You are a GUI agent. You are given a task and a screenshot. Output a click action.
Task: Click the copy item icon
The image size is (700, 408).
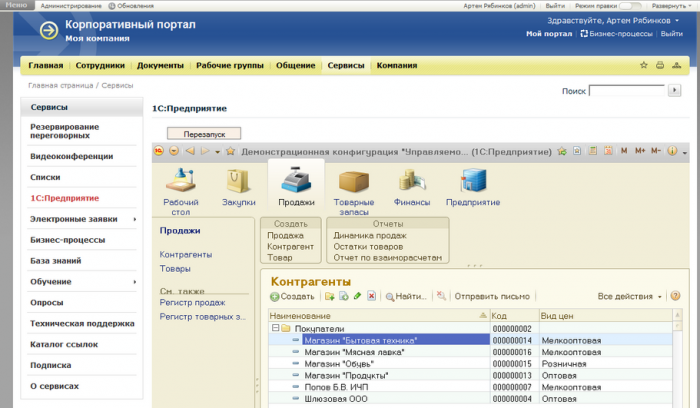pyautogui.click(x=344, y=296)
